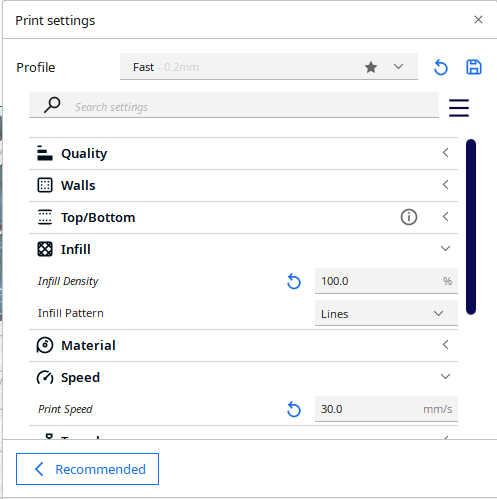Open the Profile dropdown
Screen dimensions: 497x499
(x=269, y=67)
